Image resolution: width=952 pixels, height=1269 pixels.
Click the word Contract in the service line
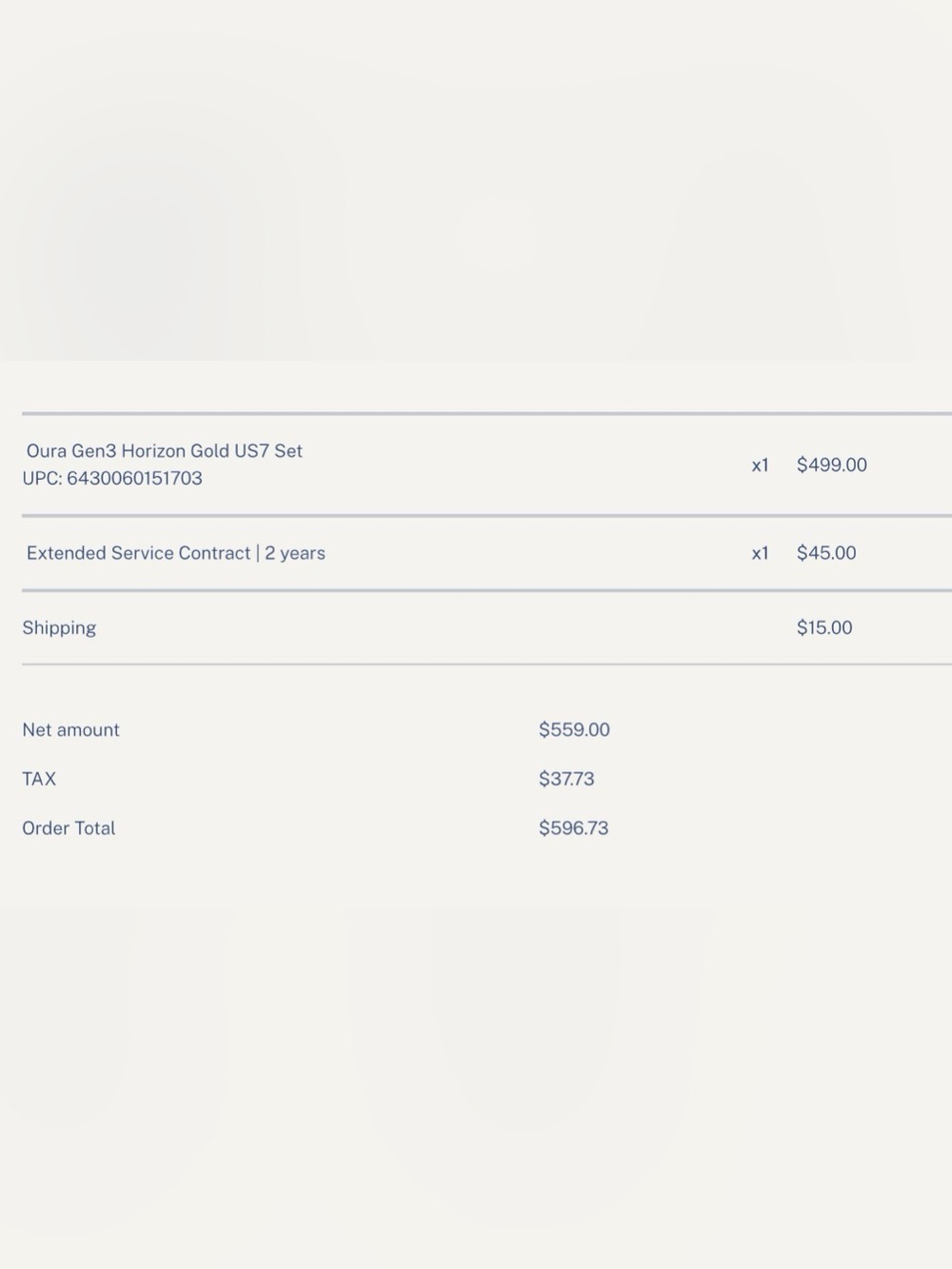pos(212,553)
